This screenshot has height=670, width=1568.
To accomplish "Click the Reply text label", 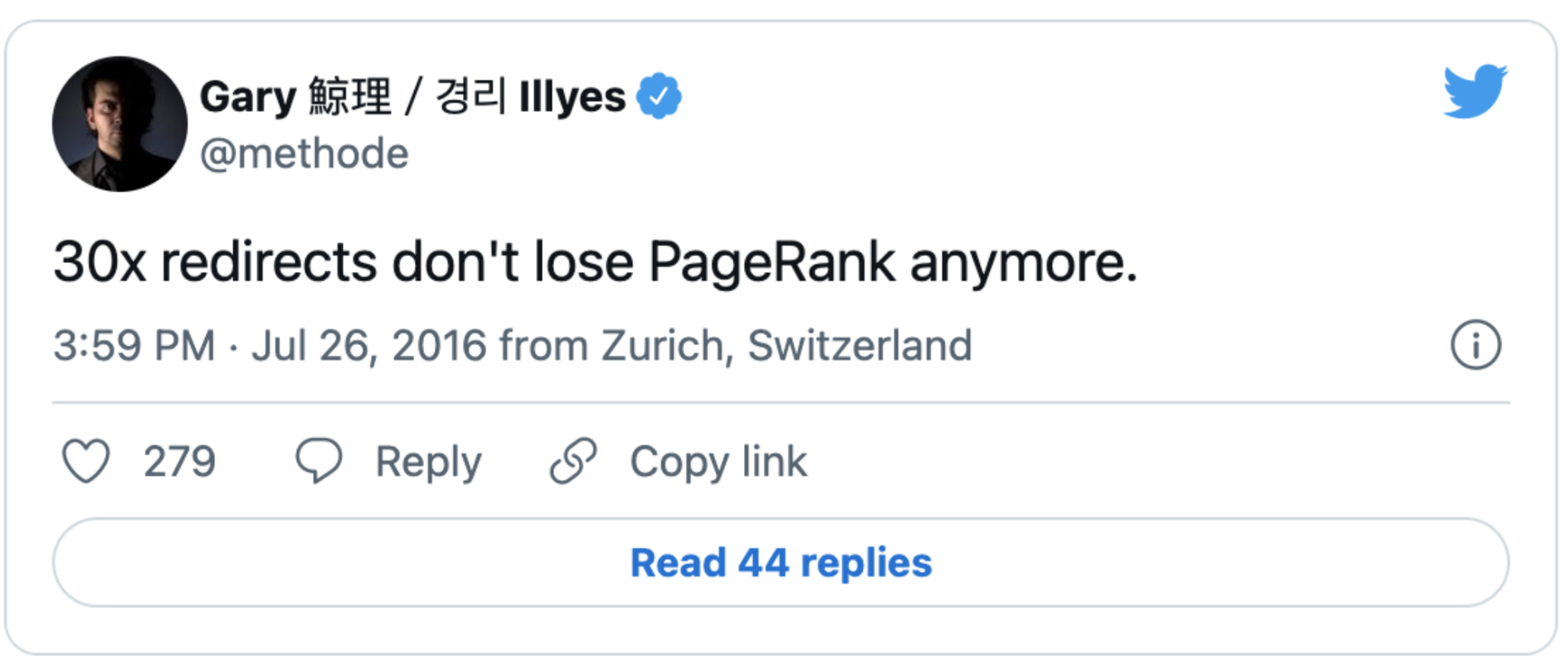I will [x=428, y=462].
